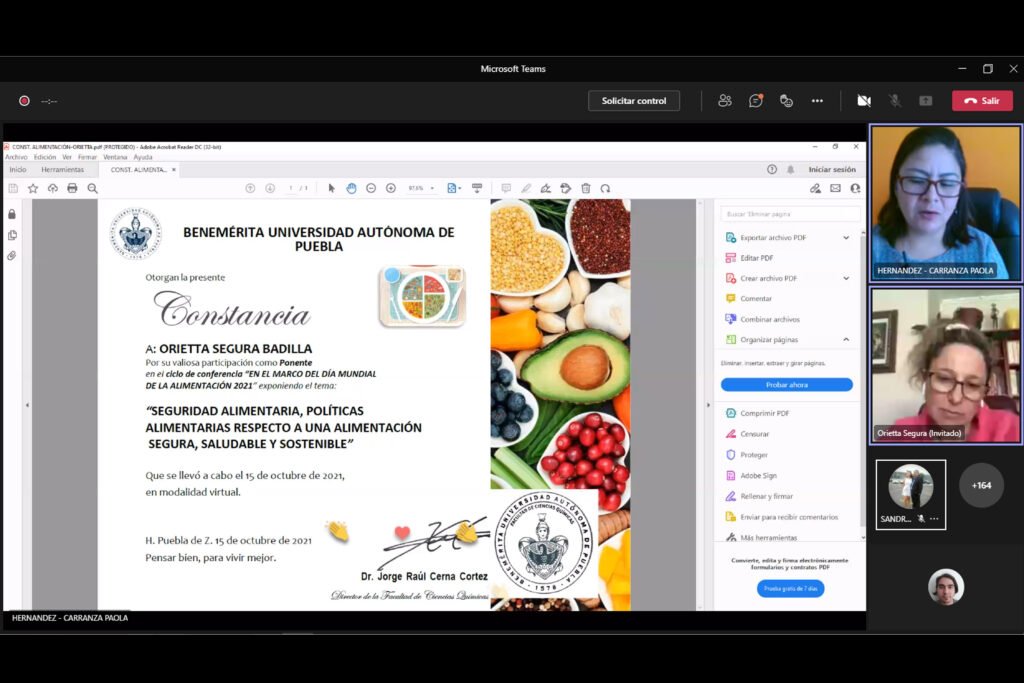Toggle screen sharing in Teams toolbar

click(926, 101)
